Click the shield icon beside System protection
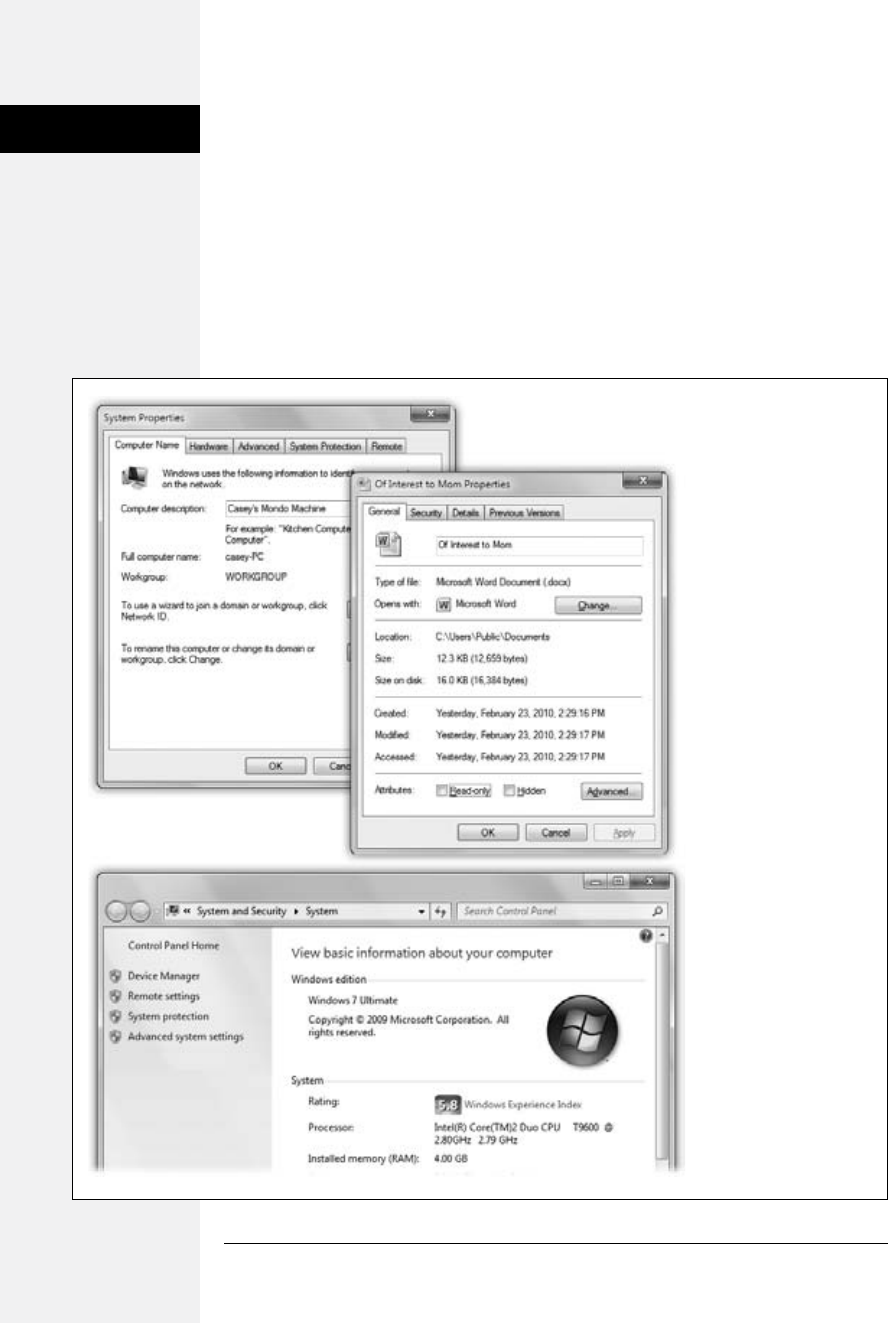Image resolution: width=888 pixels, height=1323 pixels. 116,1017
